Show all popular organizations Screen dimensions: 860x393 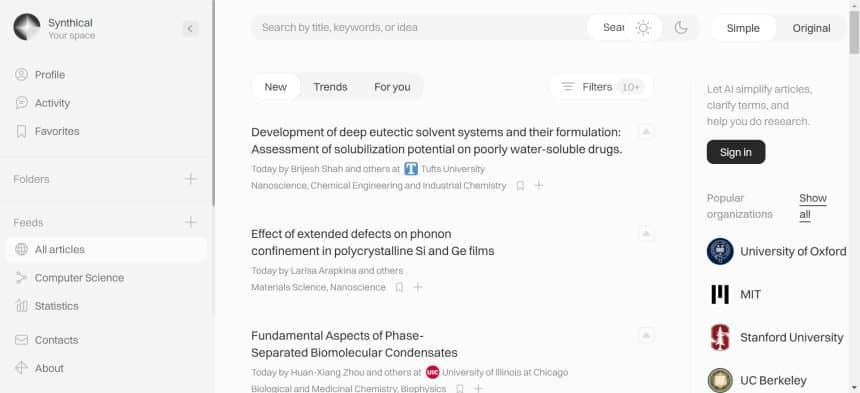(x=812, y=206)
